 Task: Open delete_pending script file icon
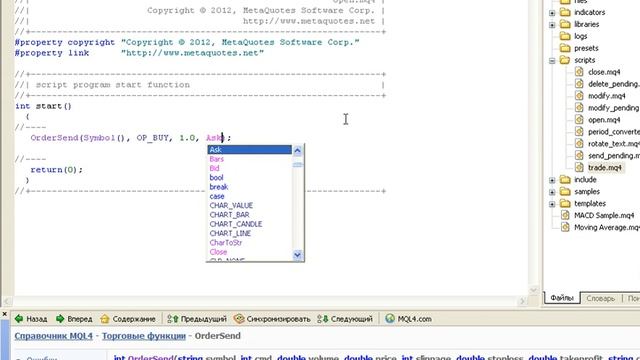[x=579, y=84]
